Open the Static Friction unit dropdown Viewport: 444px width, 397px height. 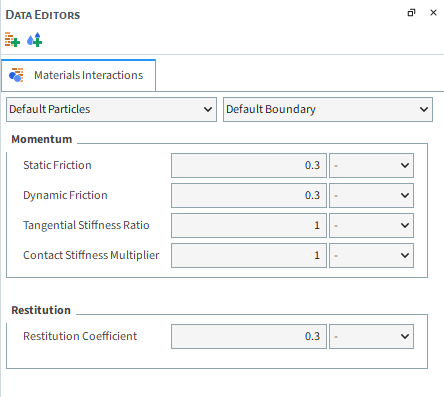click(371, 165)
